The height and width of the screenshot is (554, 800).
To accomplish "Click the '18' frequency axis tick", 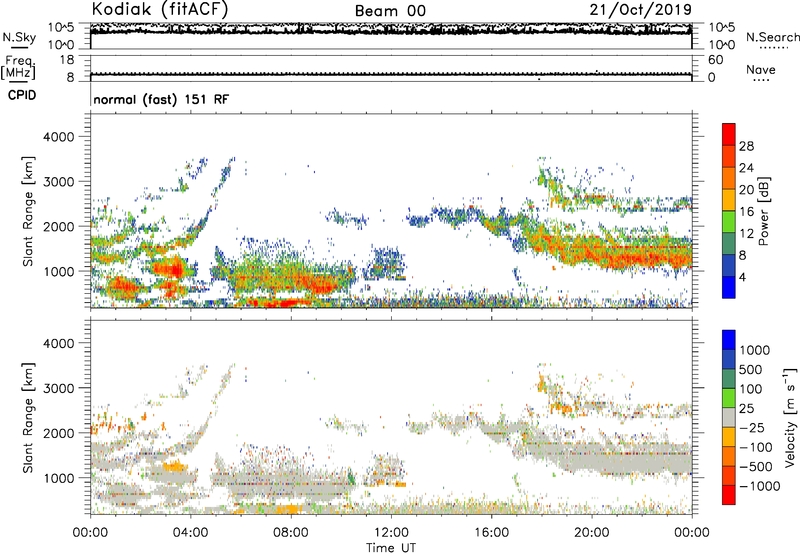I will coord(67,60).
